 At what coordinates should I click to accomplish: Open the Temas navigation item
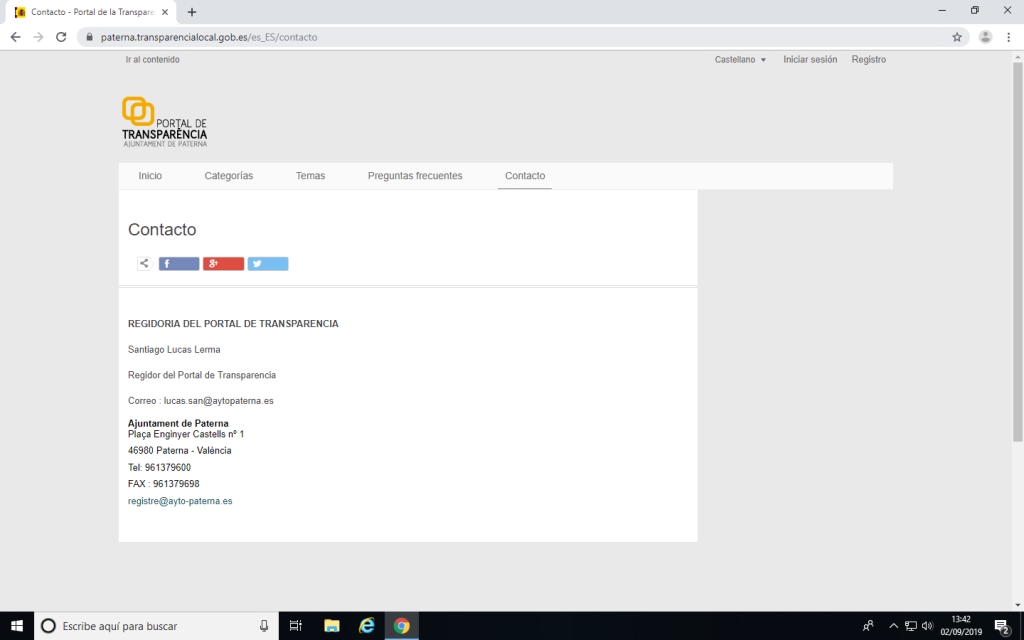pyautogui.click(x=310, y=176)
